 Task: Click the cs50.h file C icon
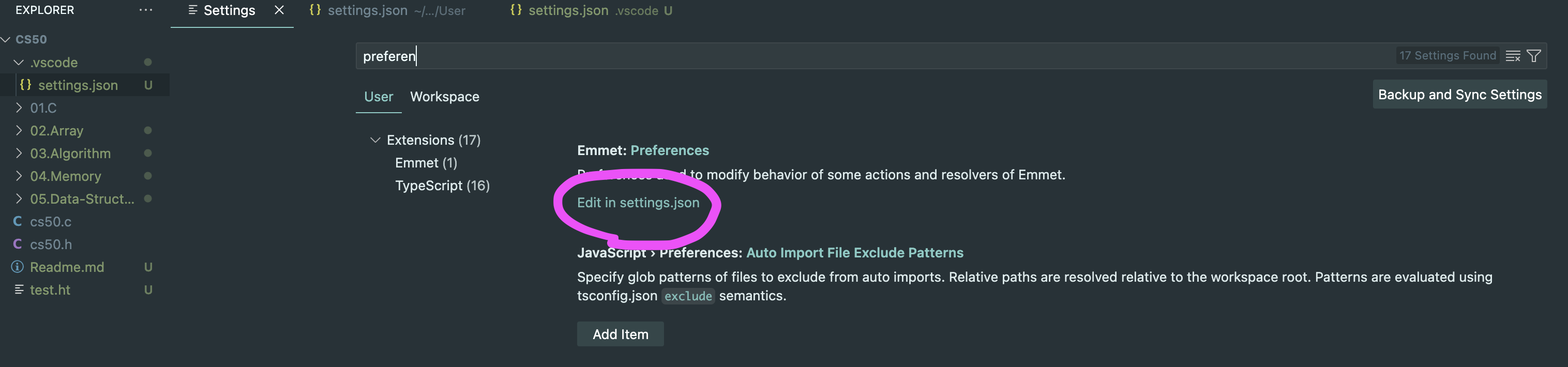(18, 244)
